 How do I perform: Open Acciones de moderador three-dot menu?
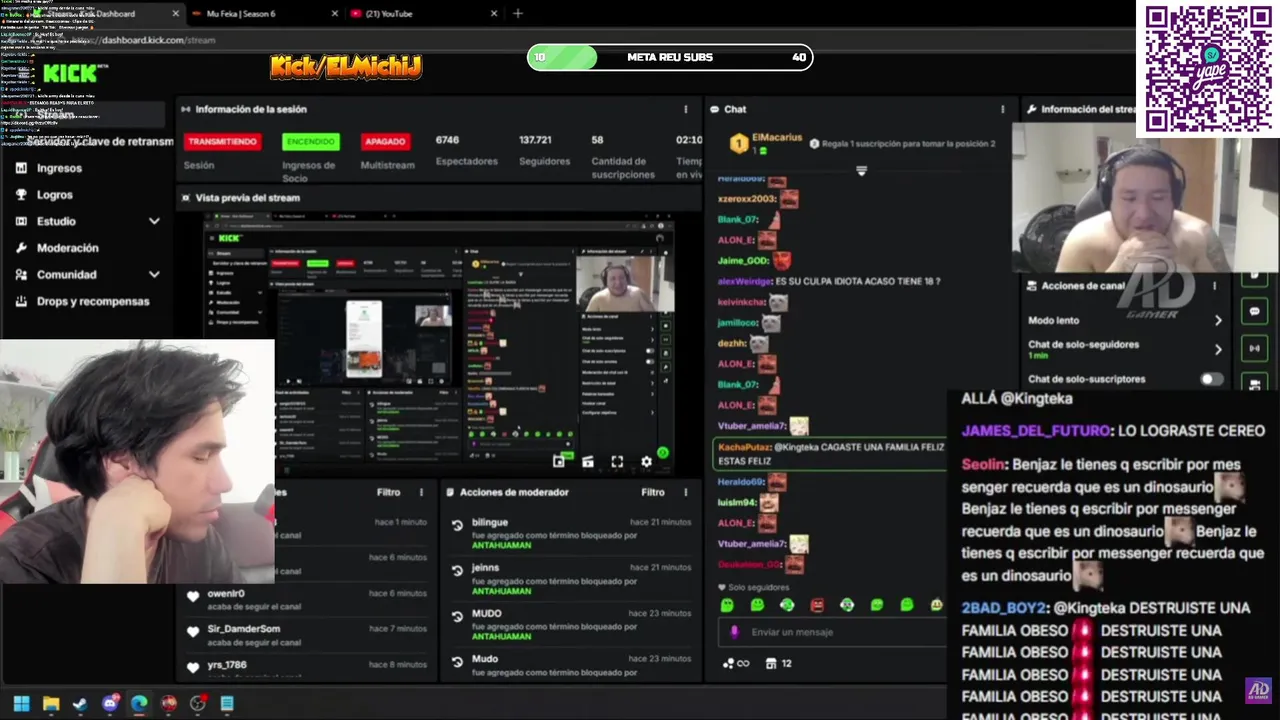point(685,492)
